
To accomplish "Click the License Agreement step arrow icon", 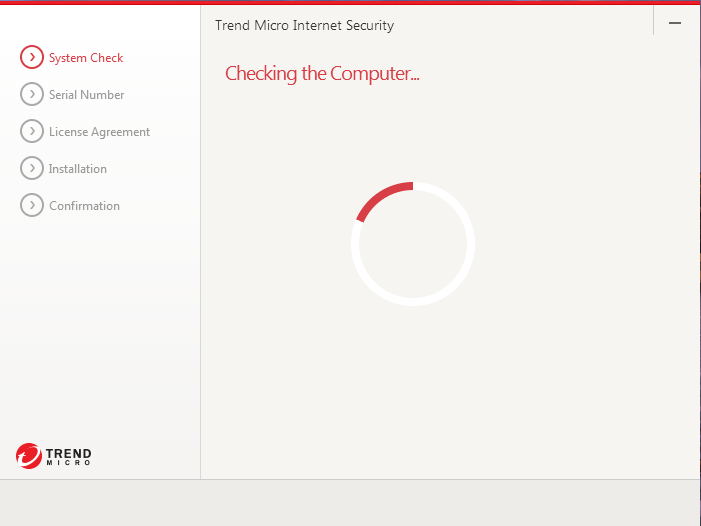I will (32, 131).
